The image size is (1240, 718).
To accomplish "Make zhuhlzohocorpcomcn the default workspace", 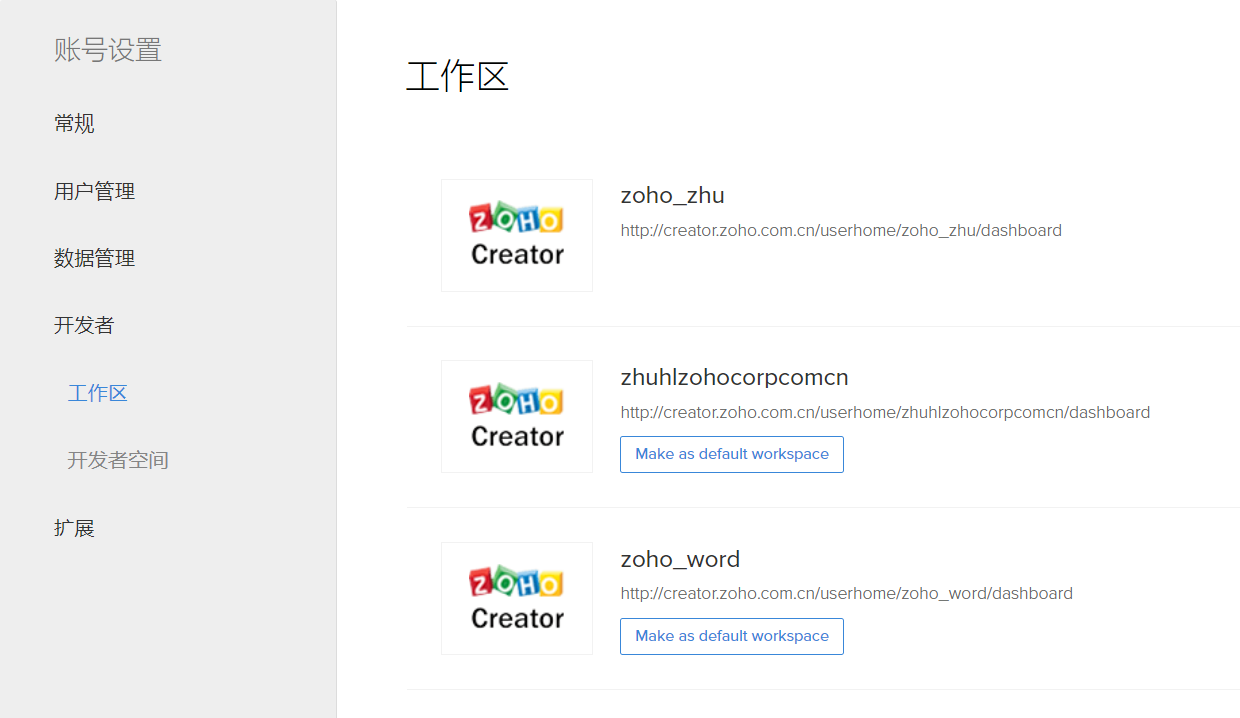I will pyautogui.click(x=731, y=454).
